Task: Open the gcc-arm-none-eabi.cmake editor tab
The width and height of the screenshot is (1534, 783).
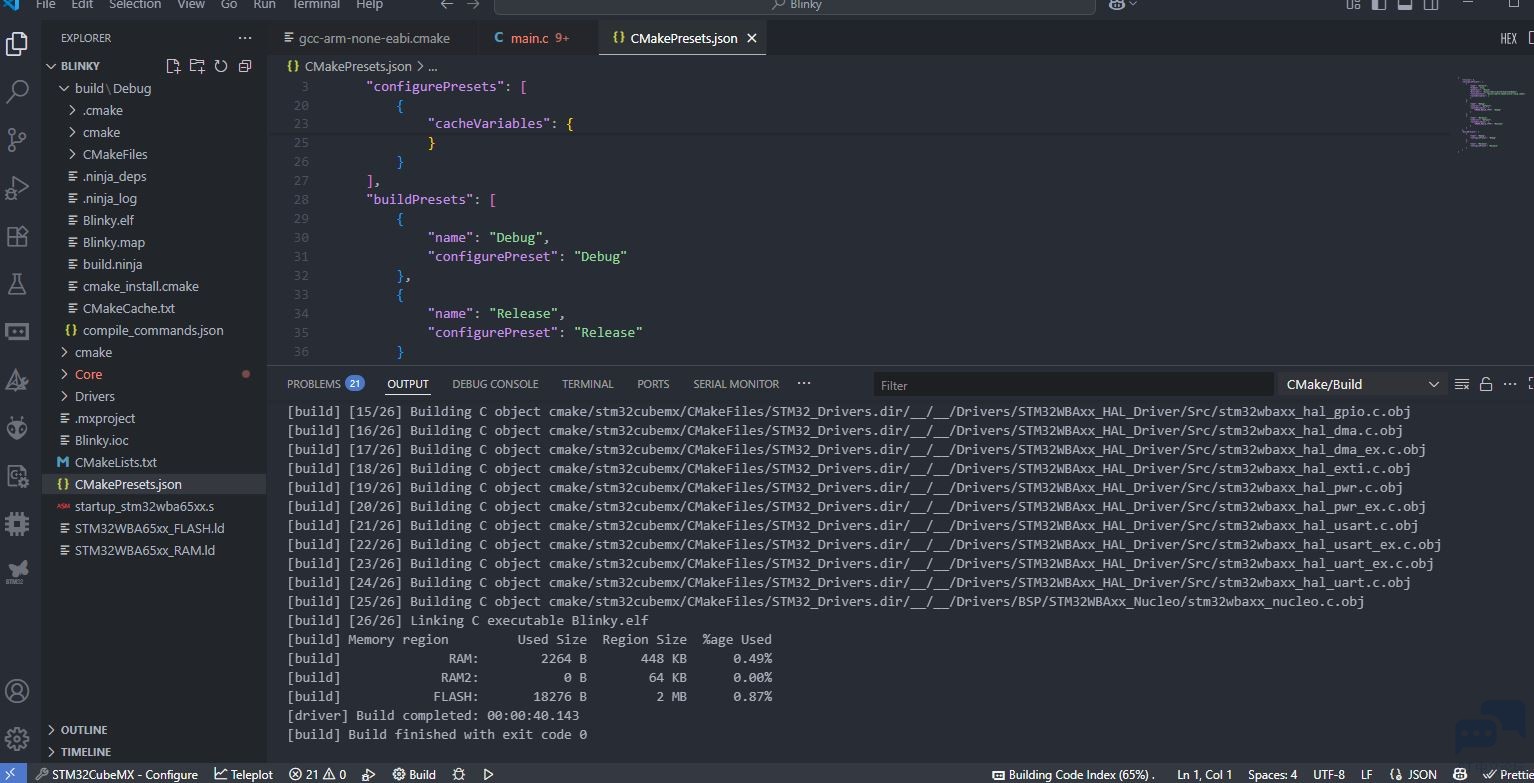Action: [371, 38]
